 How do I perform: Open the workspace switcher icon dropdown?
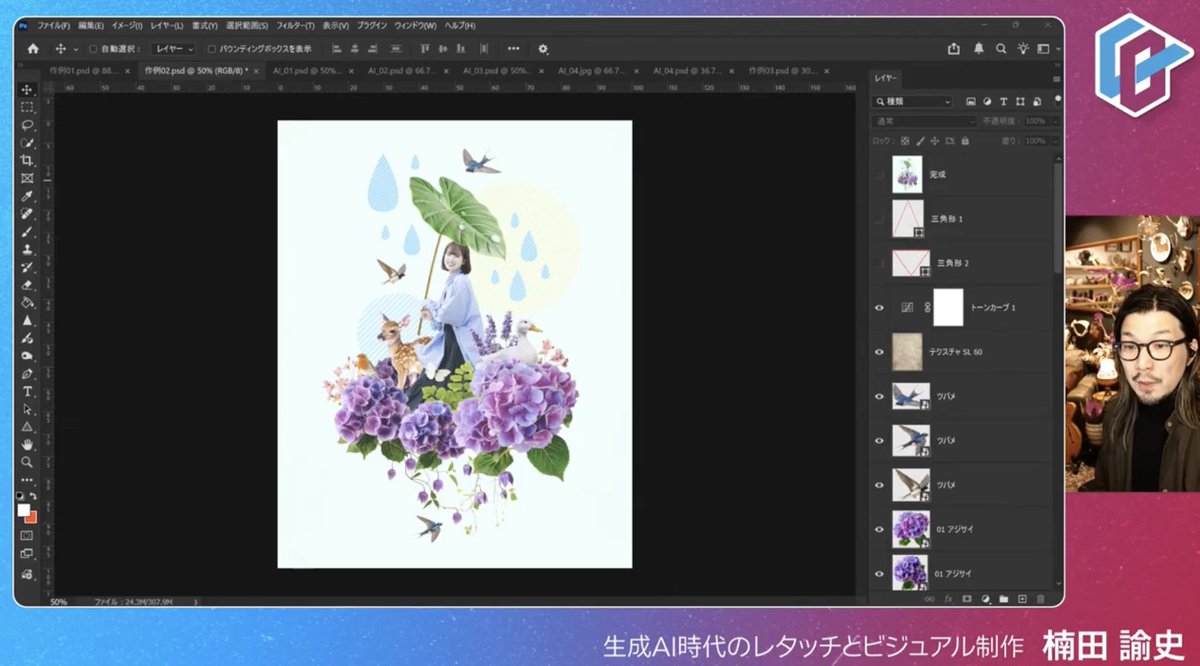pyautogui.click(x=1046, y=48)
